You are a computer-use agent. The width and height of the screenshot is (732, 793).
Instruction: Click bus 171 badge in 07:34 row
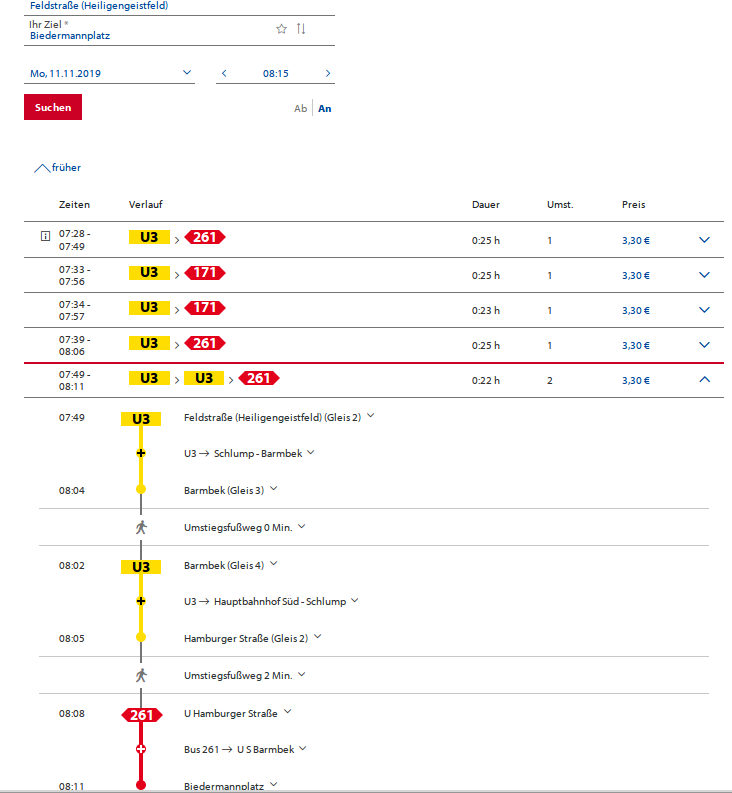click(x=205, y=307)
